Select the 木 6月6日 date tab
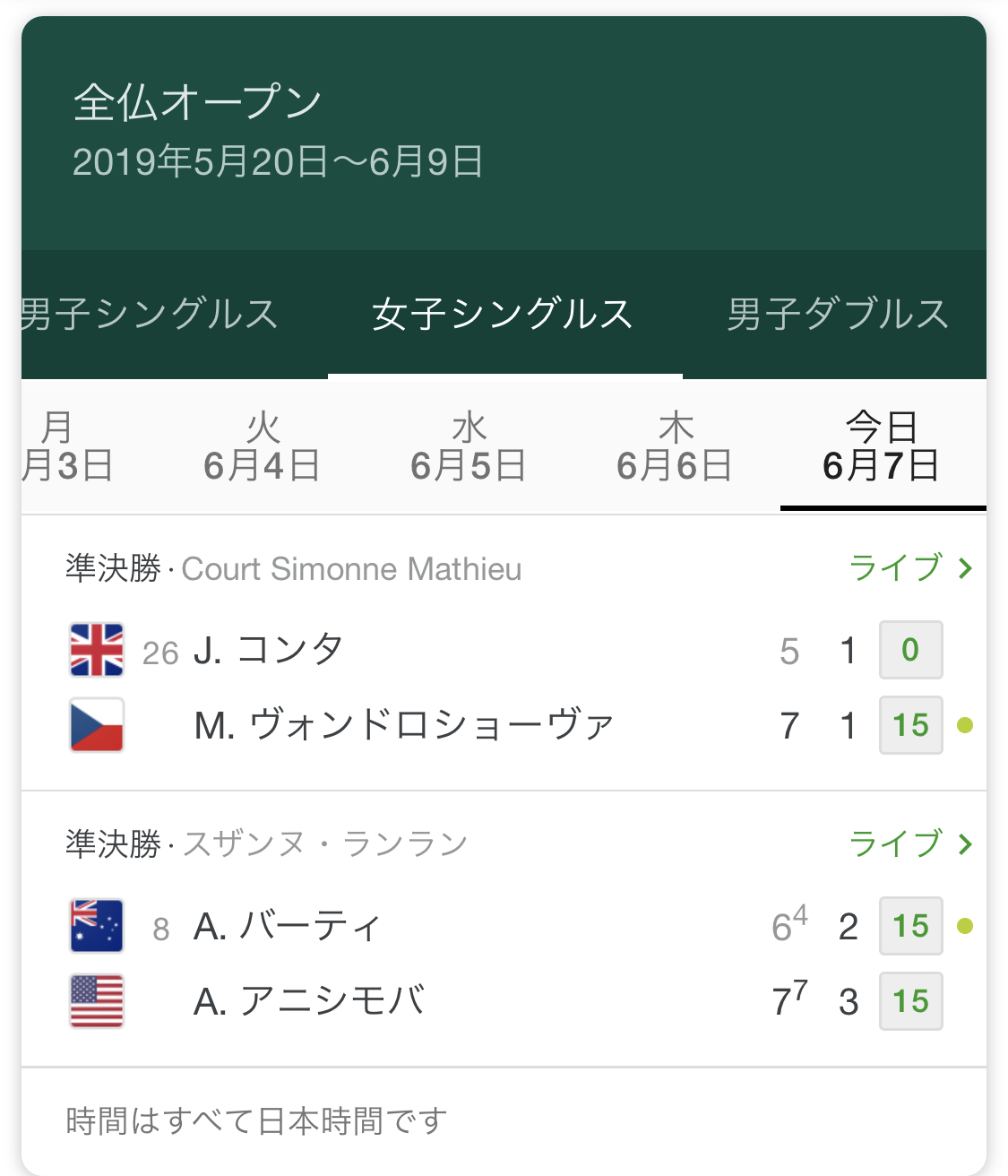Screen dimensions: 1008x1176 click(x=675, y=447)
